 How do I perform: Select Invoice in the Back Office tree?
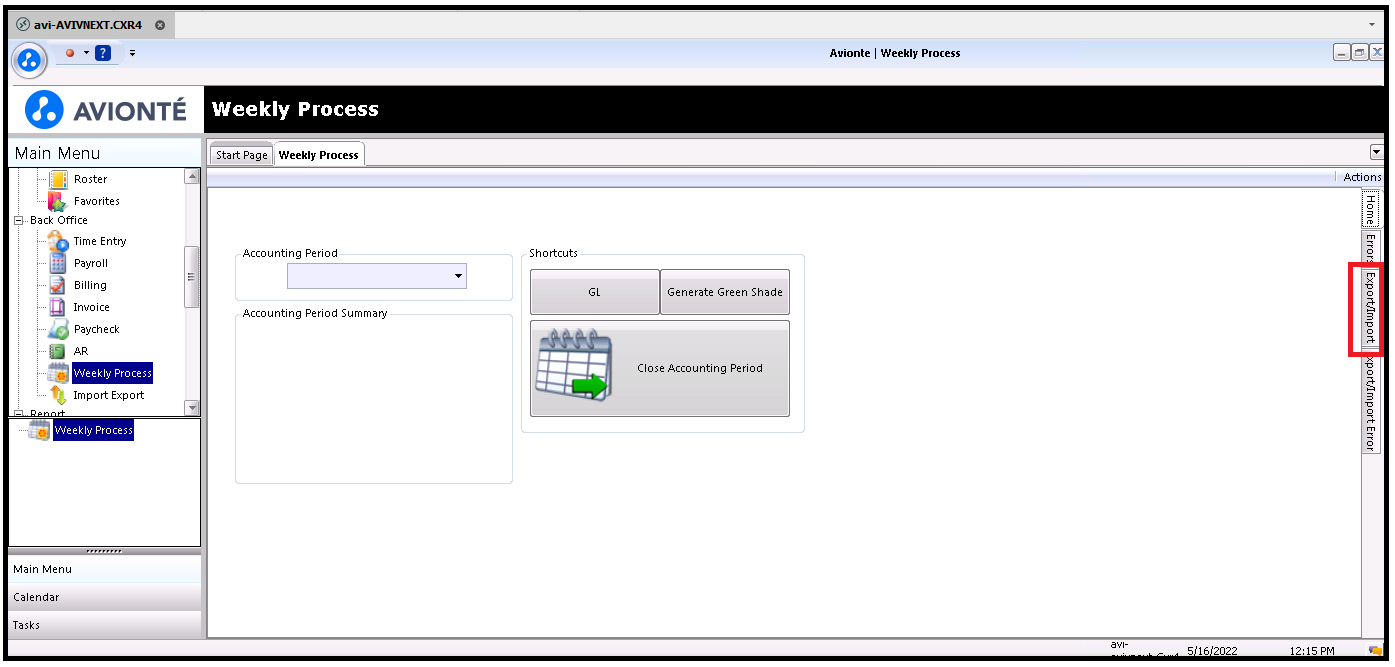click(91, 307)
